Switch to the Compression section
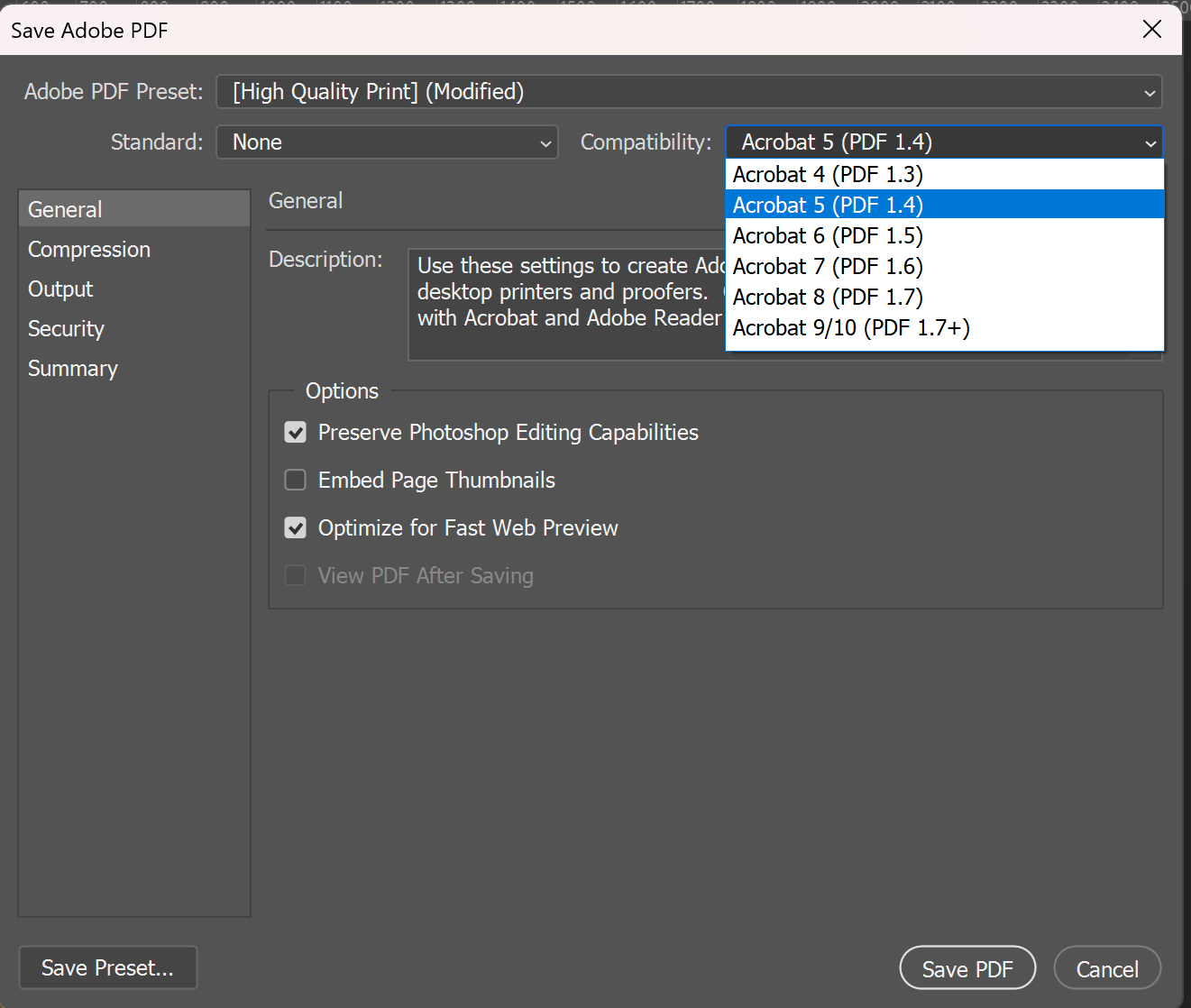1191x1008 pixels. click(89, 250)
